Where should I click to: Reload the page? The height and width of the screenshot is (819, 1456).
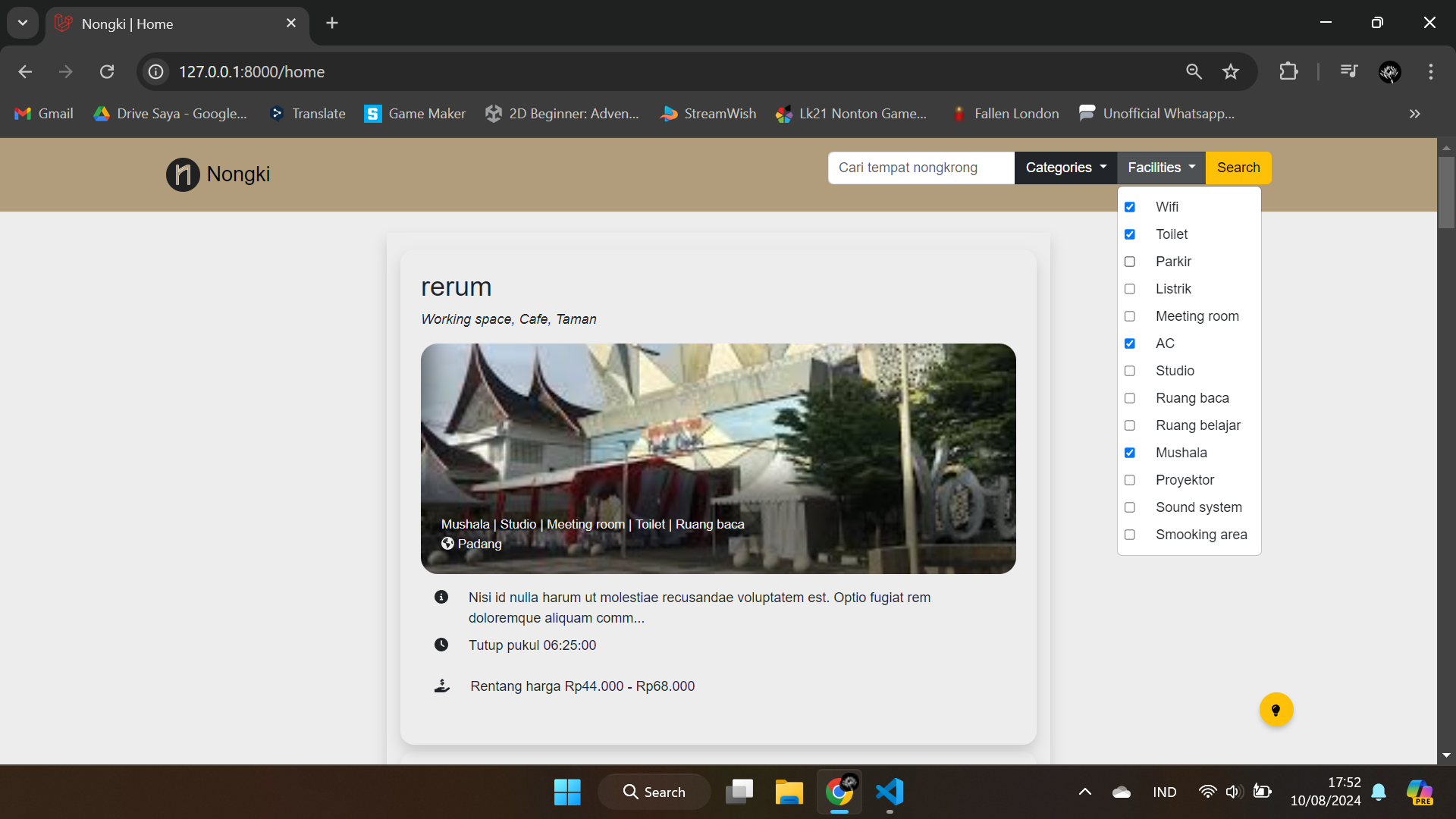pos(107,72)
